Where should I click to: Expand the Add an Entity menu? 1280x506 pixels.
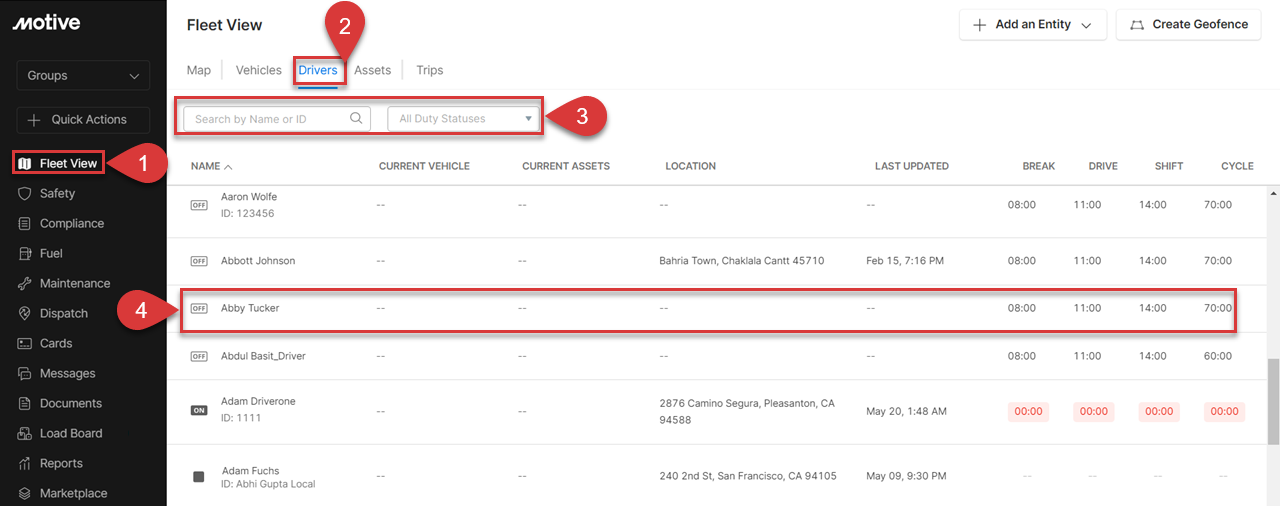click(x=1032, y=24)
